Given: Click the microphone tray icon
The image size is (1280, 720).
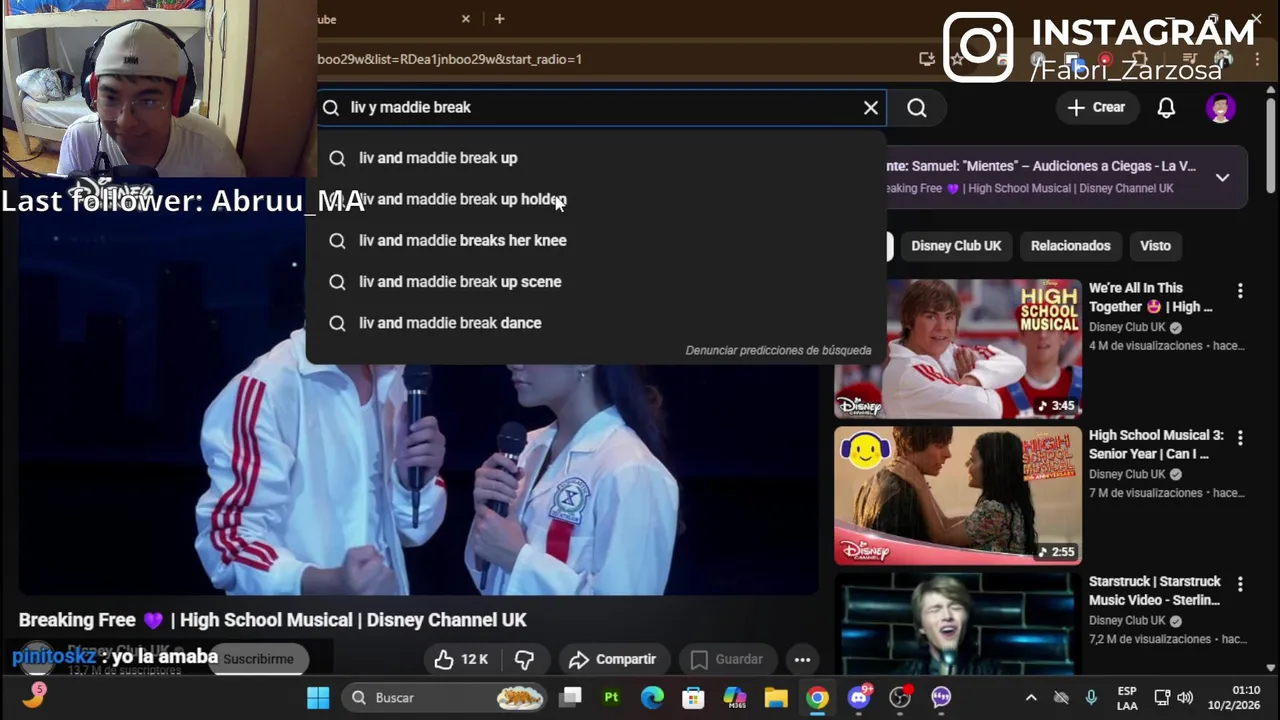Looking at the screenshot, I should (x=1091, y=698).
